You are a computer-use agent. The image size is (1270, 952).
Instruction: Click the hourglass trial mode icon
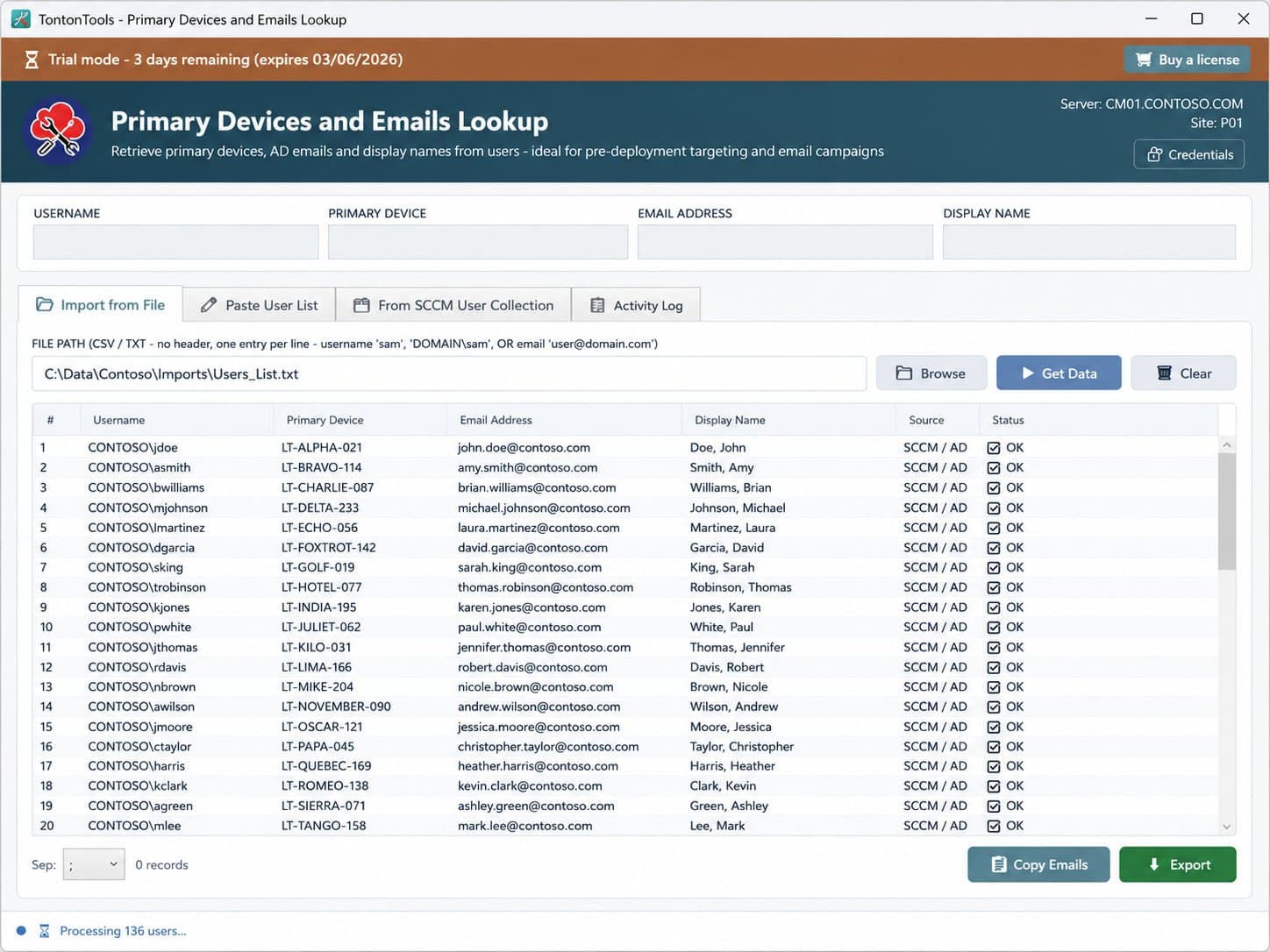(31, 60)
